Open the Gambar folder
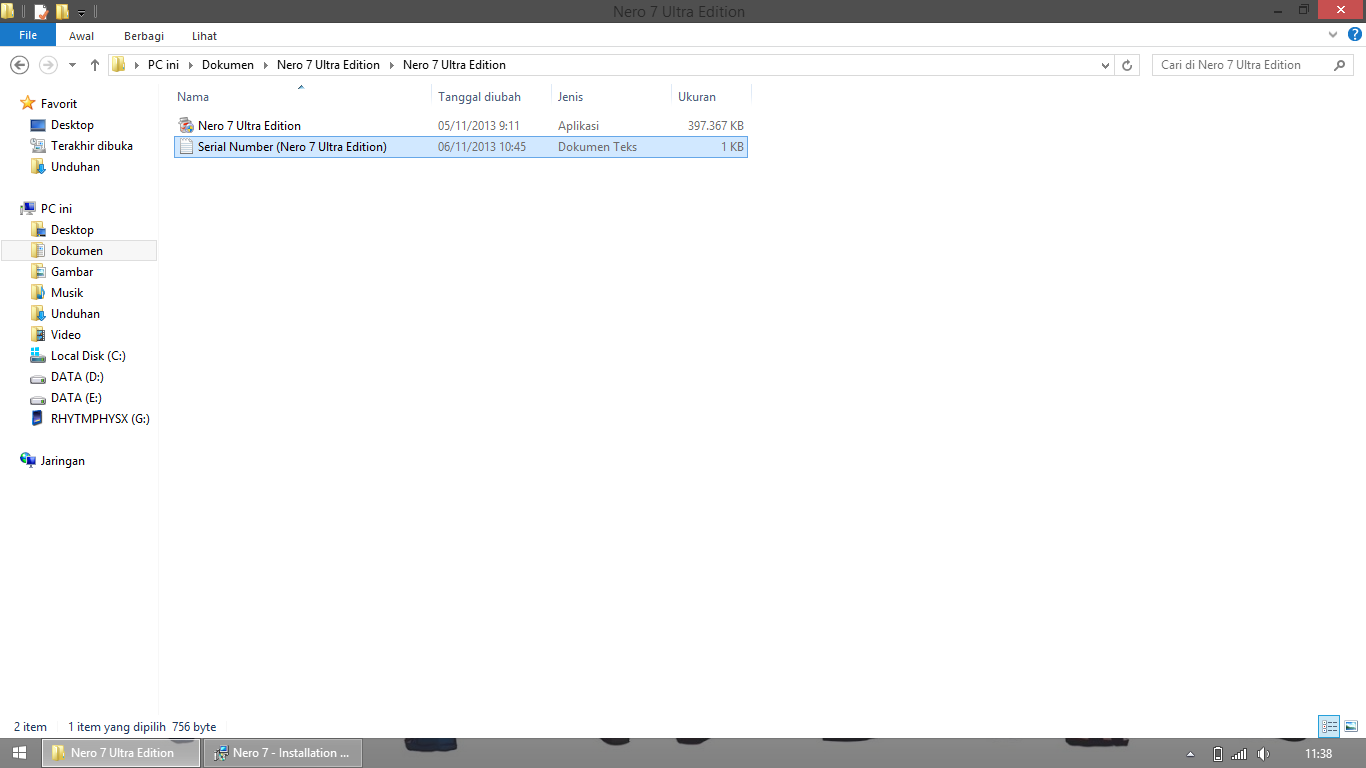The image size is (1366, 768). pyautogui.click(x=72, y=272)
